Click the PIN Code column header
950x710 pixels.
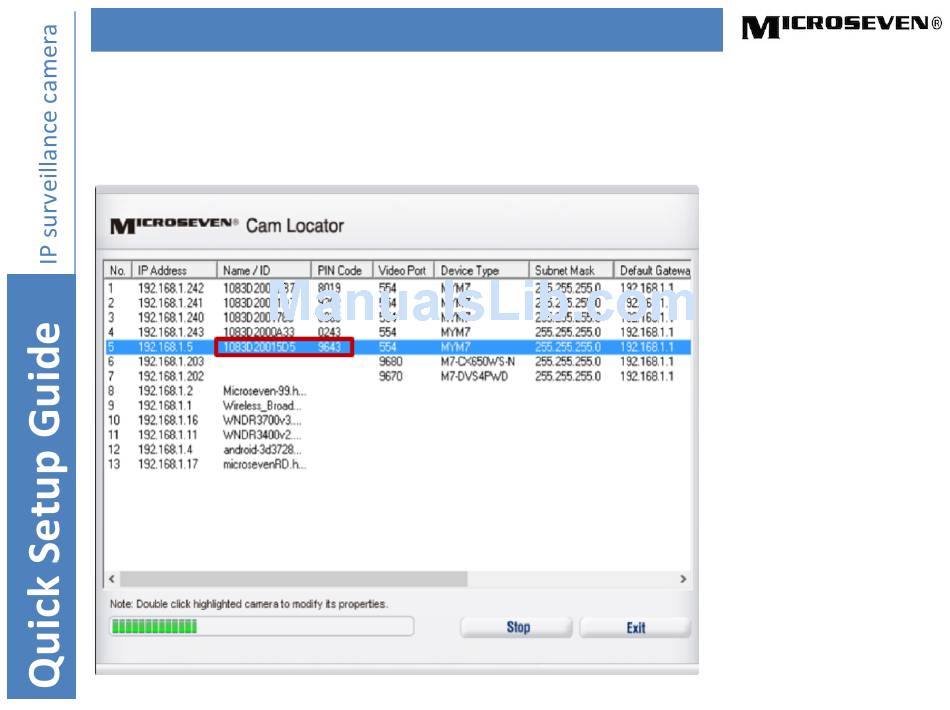pos(342,270)
